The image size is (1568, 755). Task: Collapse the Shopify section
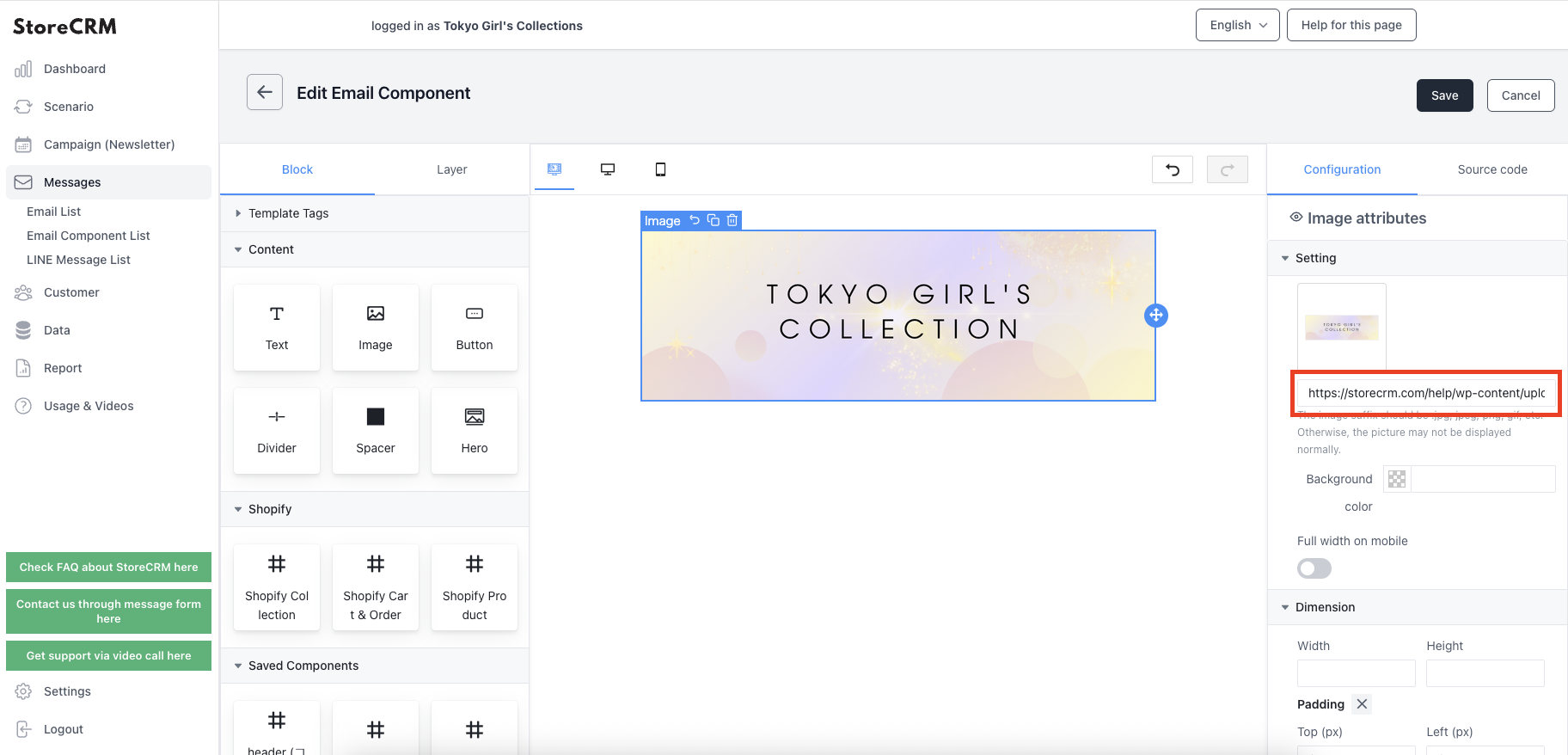375,509
